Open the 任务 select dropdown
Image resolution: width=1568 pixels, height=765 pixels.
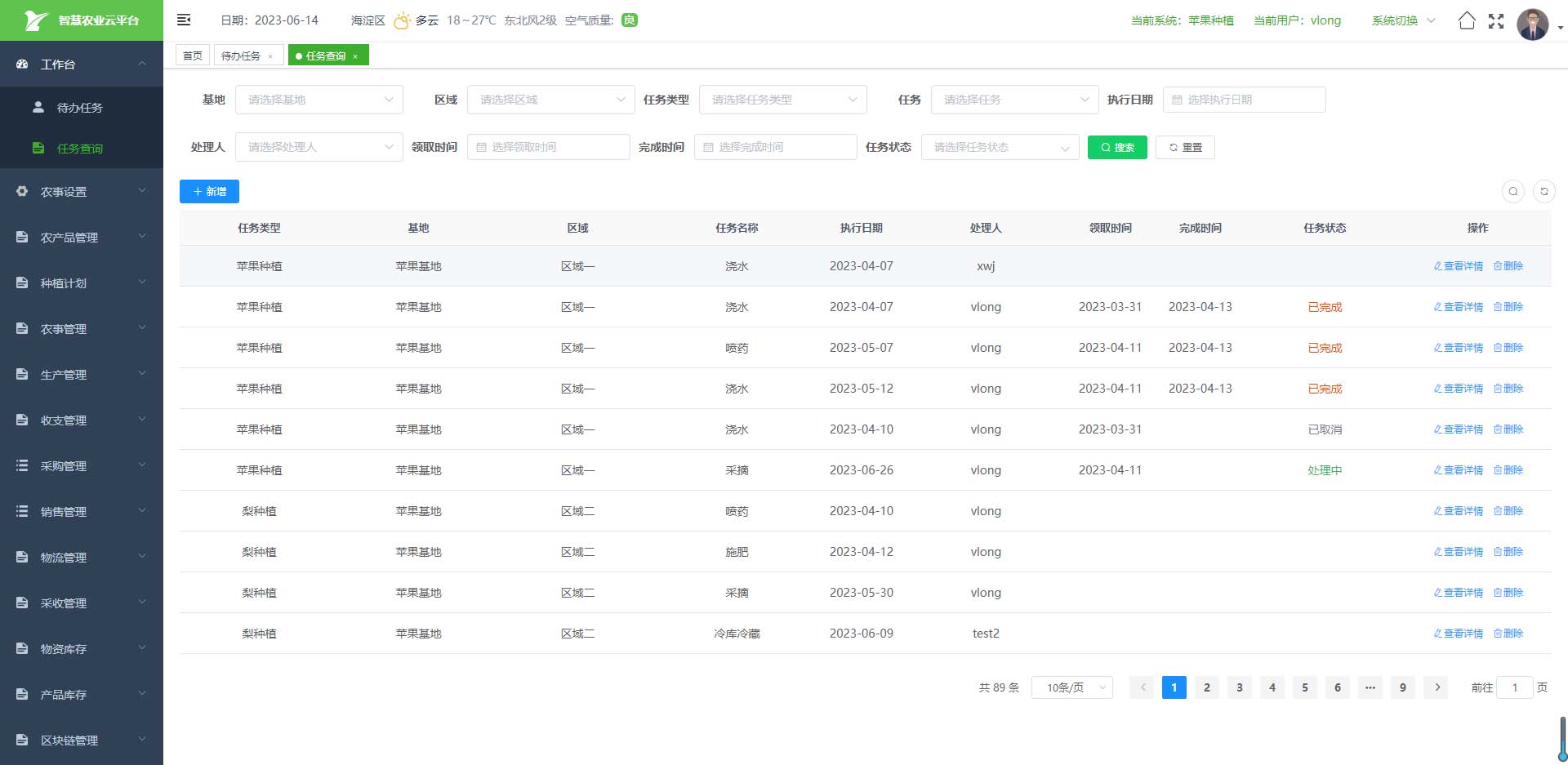click(x=1015, y=100)
